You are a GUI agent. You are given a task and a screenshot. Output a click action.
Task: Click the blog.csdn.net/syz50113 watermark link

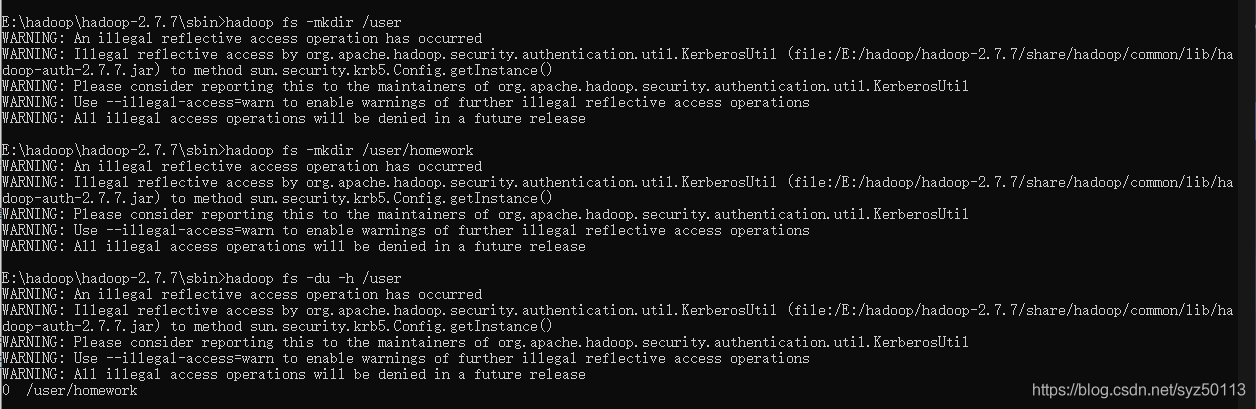click(1138, 389)
